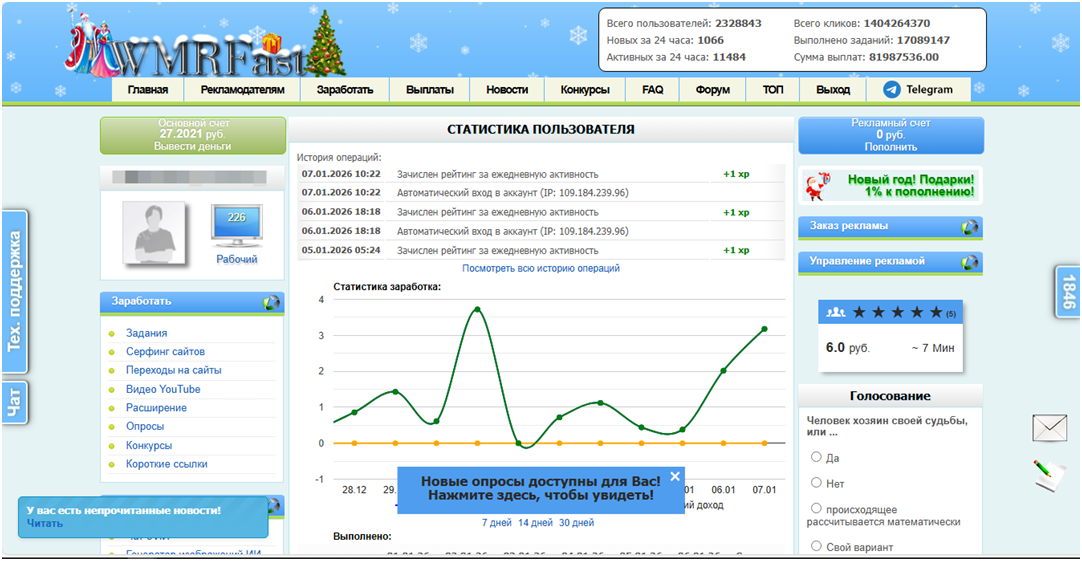
Task: Select the Нет voting option
Action: click(x=816, y=482)
